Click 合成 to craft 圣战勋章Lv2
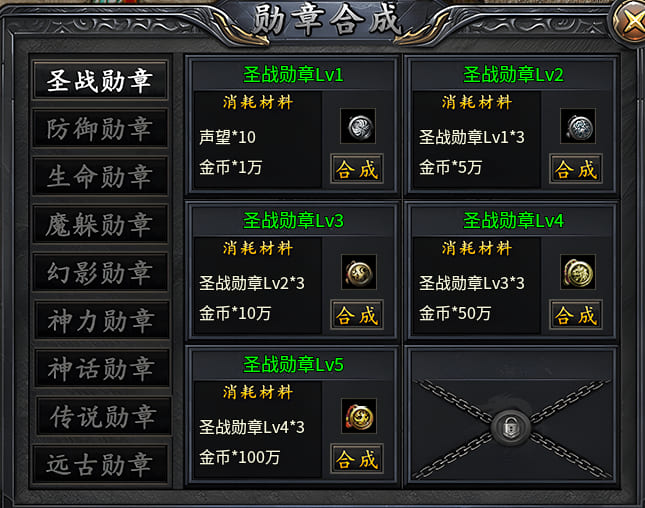Viewport: 645px width, 508px height. [576, 169]
